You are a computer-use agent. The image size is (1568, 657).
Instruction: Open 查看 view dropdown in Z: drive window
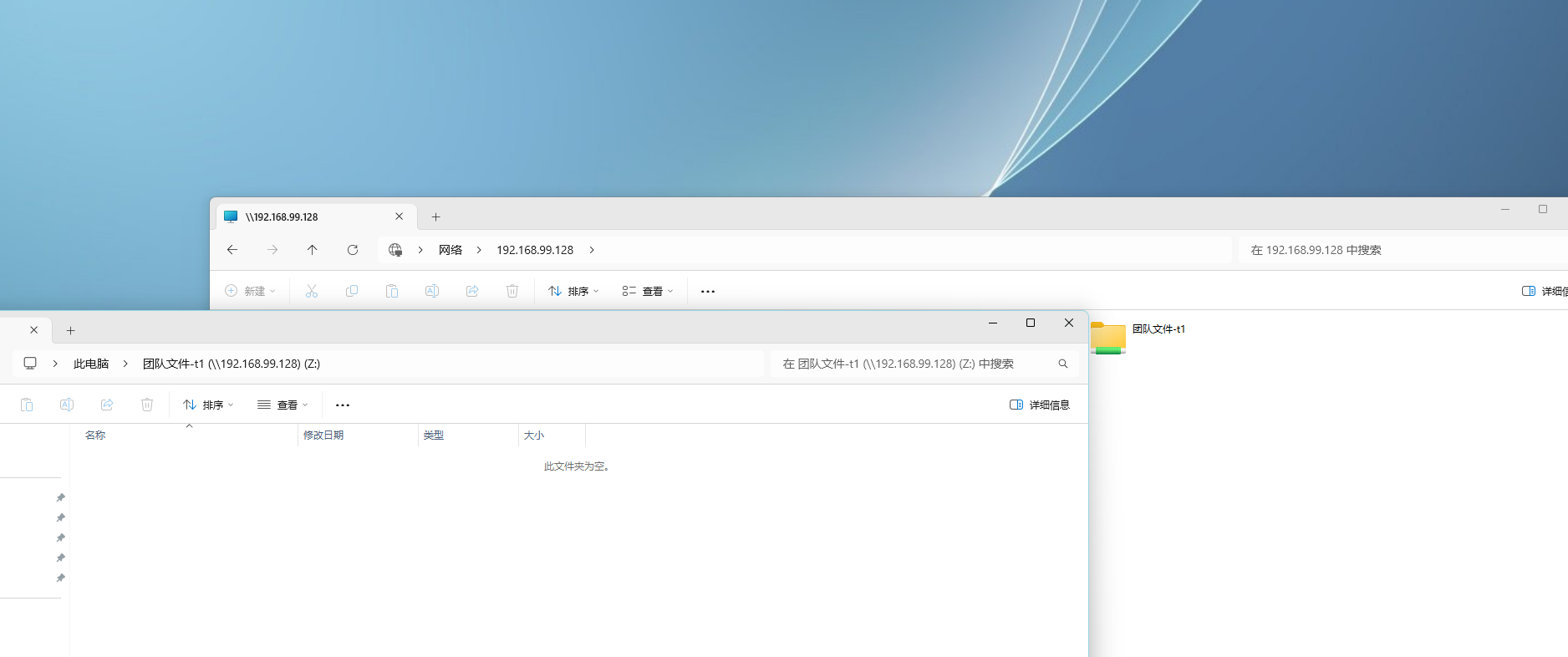(283, 405)
